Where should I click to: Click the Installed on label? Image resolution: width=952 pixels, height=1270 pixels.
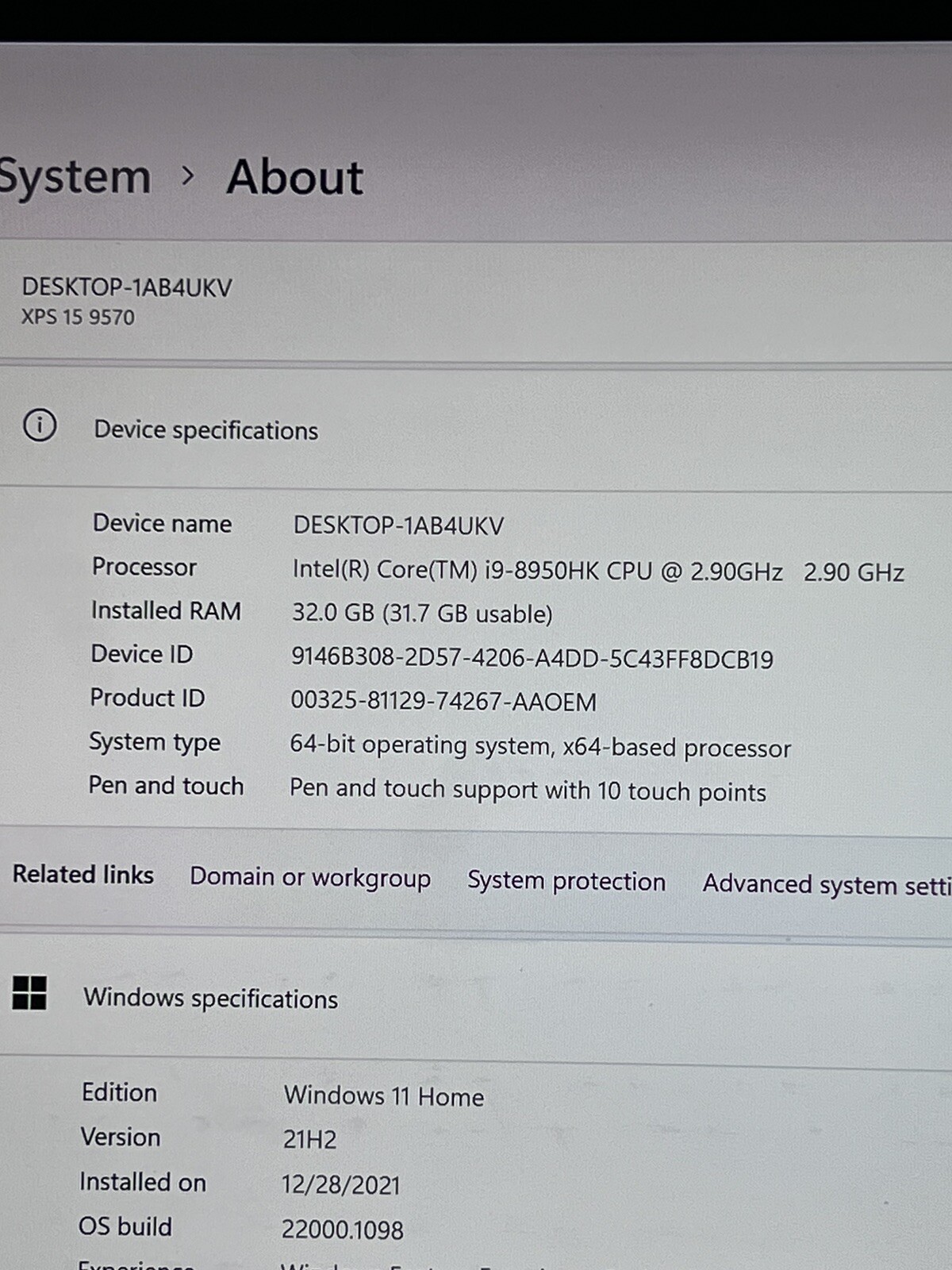pyautogui.click(x=143, y=1182)
